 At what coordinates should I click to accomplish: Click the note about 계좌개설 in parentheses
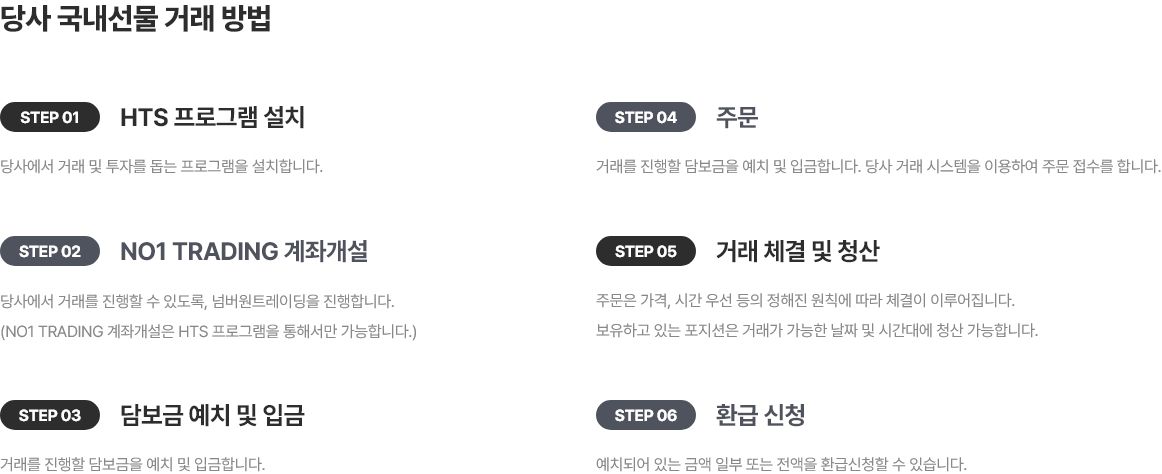(x=208, y=331)
